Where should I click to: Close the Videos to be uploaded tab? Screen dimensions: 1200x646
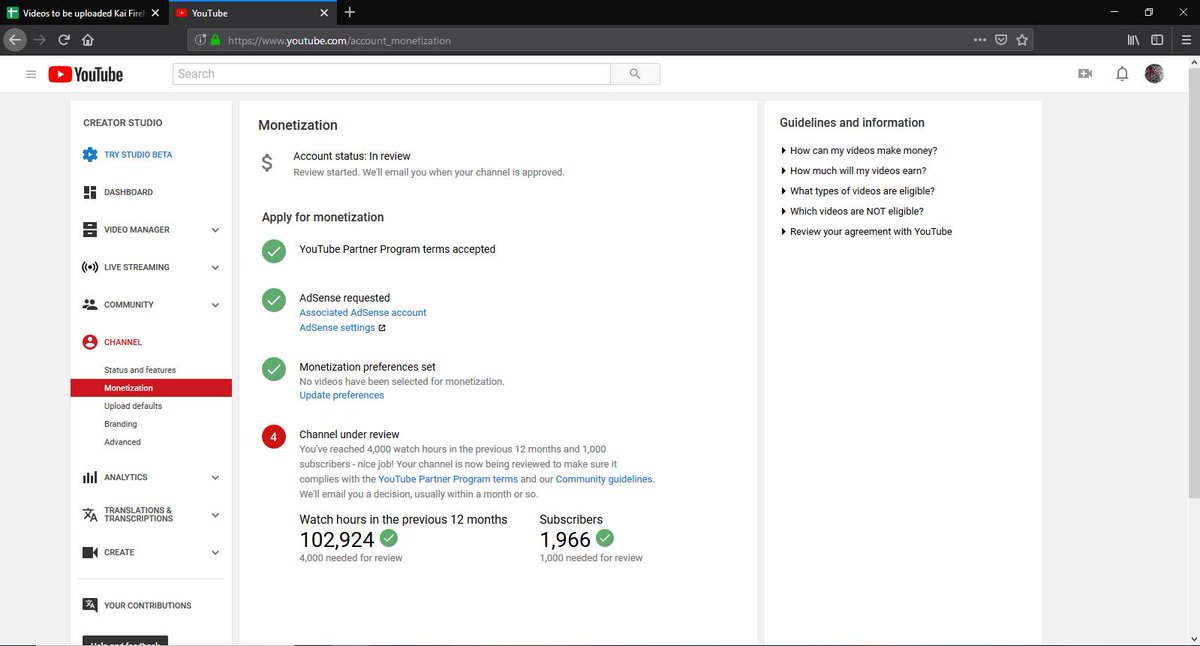point(155,13)
